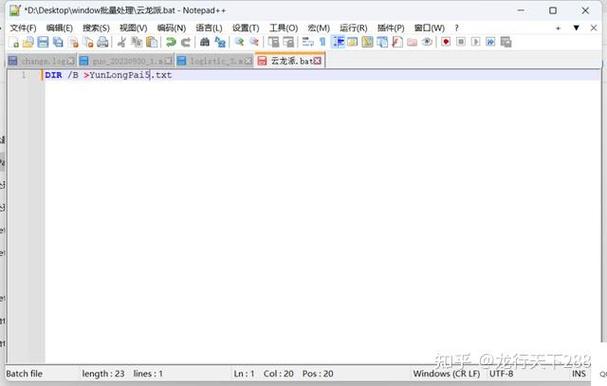607x386 pixels.
Task: Open the 视图(V) menu
Action: pyautogui.click(x=133, y=28)
